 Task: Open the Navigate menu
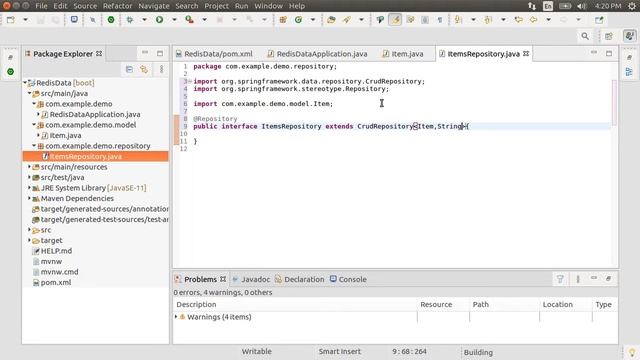[154, 6]
